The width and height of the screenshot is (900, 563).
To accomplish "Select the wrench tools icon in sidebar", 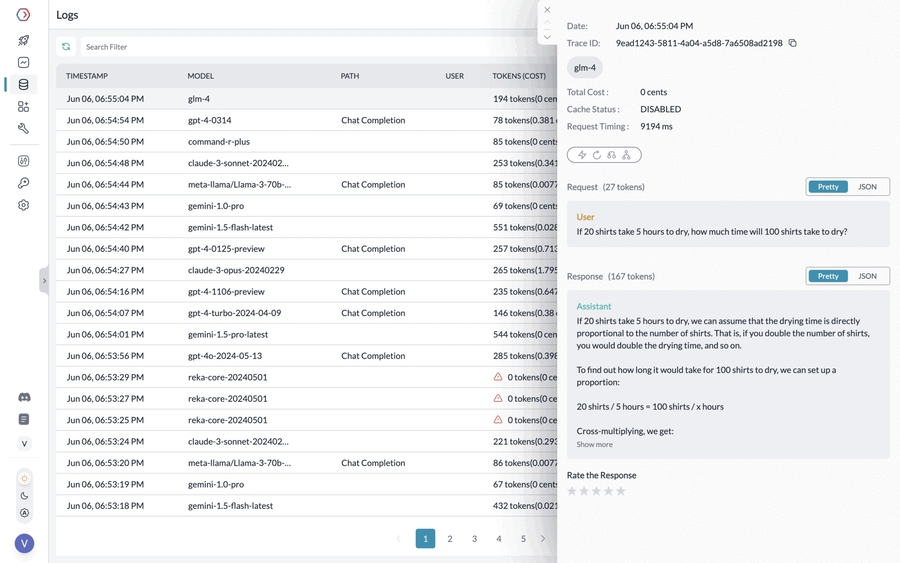I will click(24, 129).
